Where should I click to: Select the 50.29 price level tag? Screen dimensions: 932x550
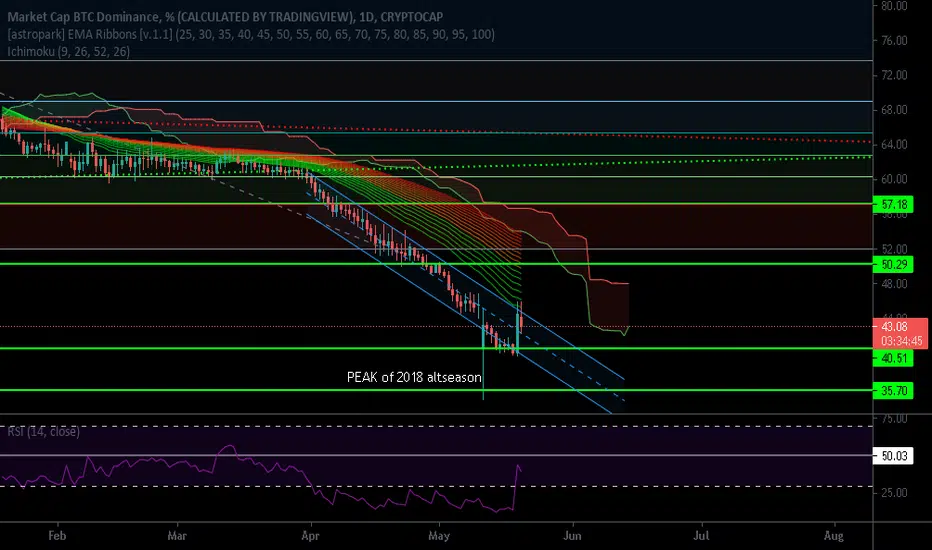[893, 264]
